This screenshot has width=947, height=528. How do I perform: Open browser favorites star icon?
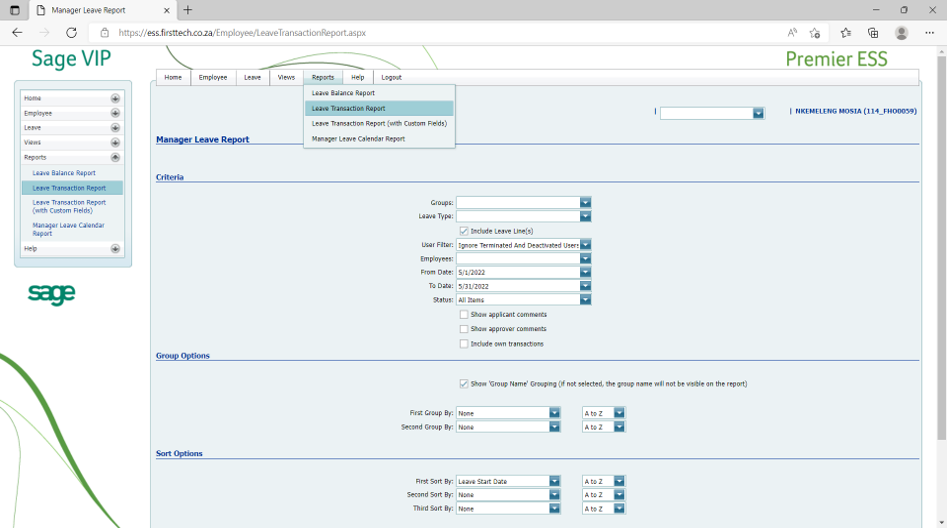point(845,33)
